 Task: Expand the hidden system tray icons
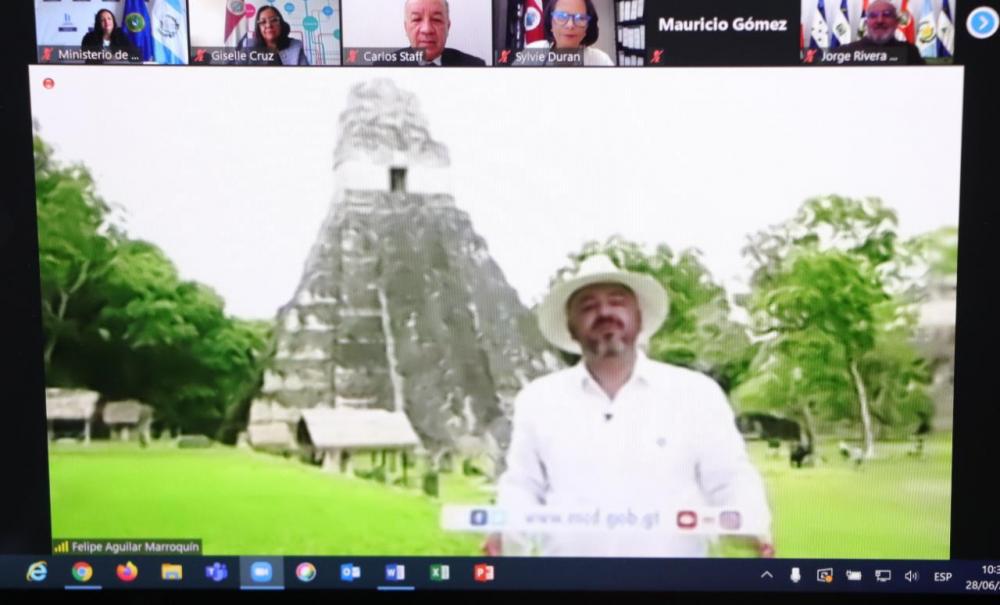coord(767,575)
